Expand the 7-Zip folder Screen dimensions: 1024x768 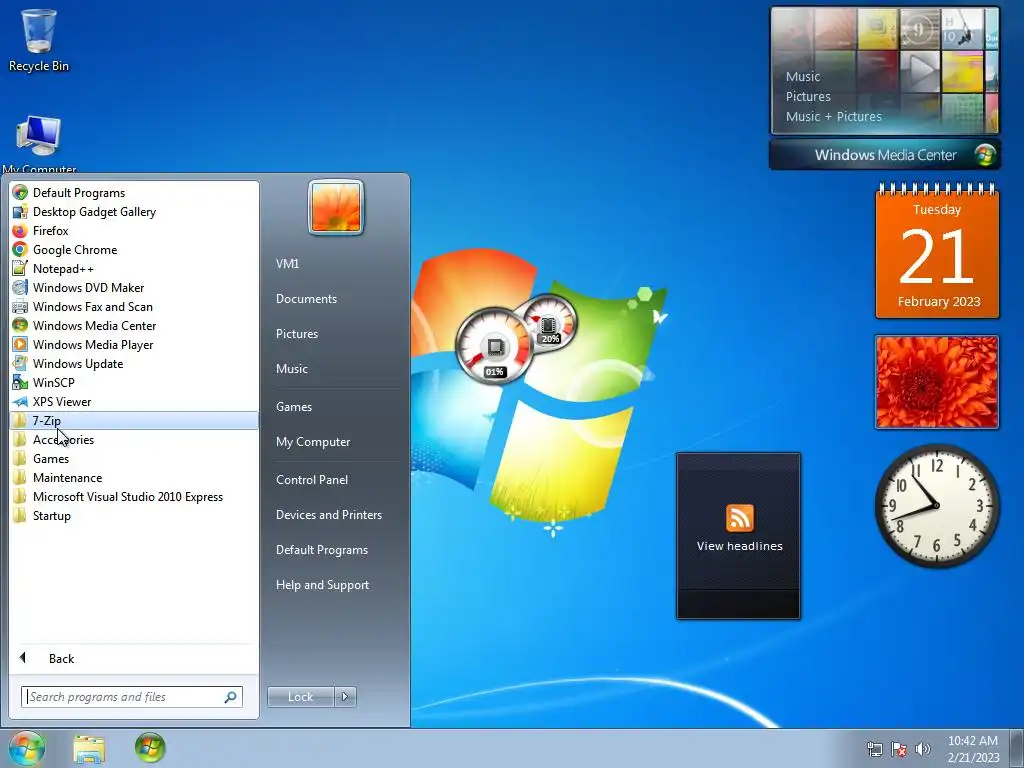tap(134, 421)
